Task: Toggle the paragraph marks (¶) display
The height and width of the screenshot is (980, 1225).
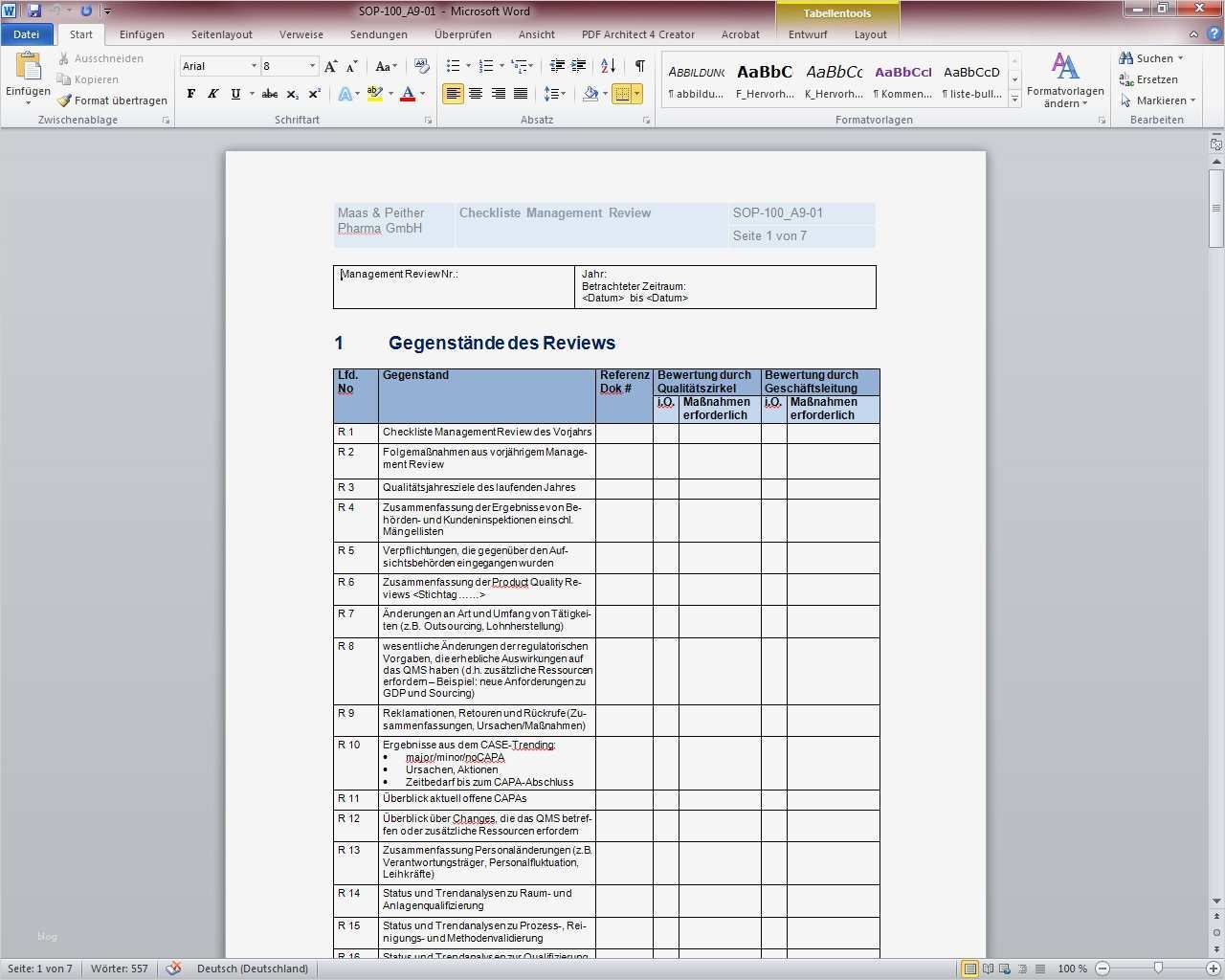Action: pos(638,65)
